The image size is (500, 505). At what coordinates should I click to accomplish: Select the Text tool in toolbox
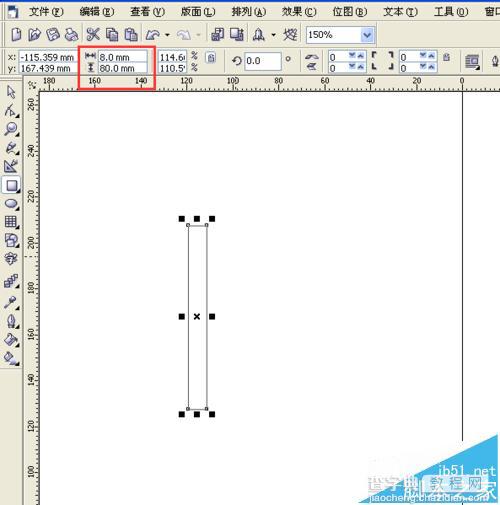coord(11,258)
